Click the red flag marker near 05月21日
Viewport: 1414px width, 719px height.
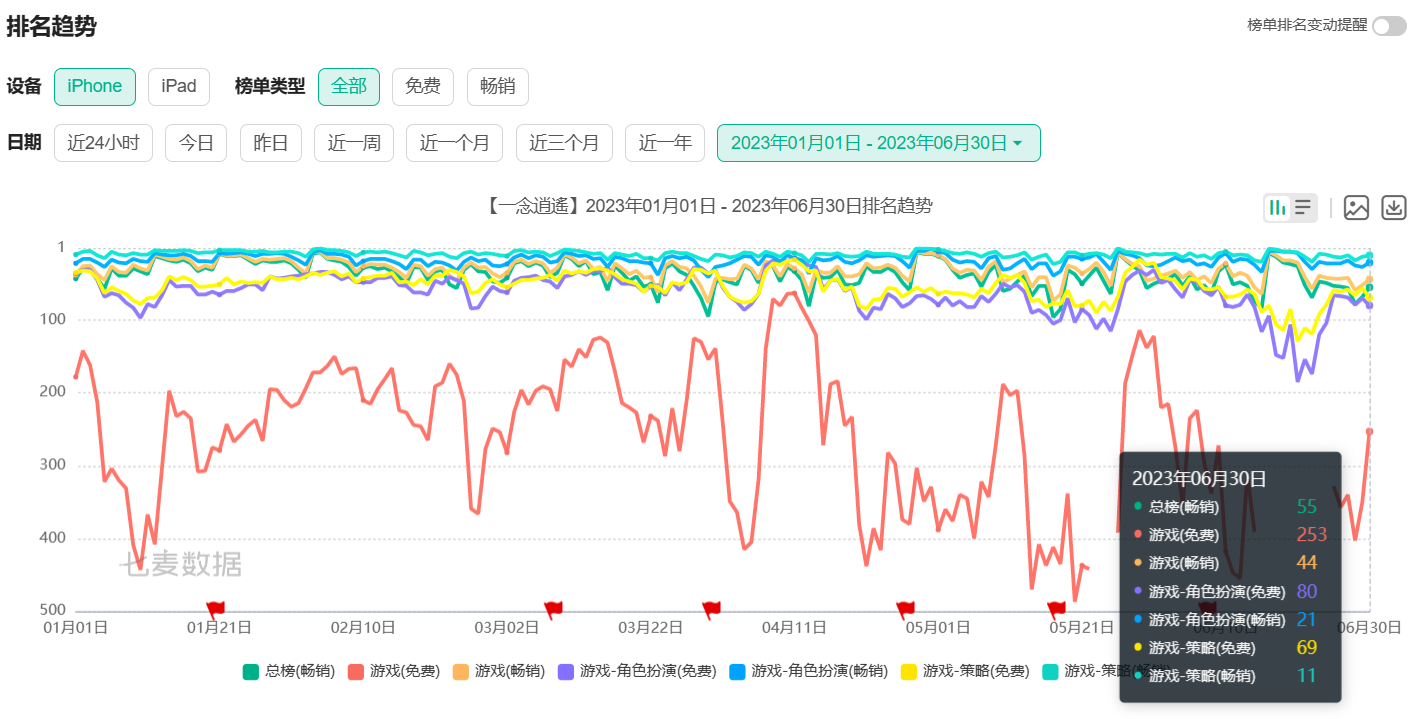pos(1056,608)
